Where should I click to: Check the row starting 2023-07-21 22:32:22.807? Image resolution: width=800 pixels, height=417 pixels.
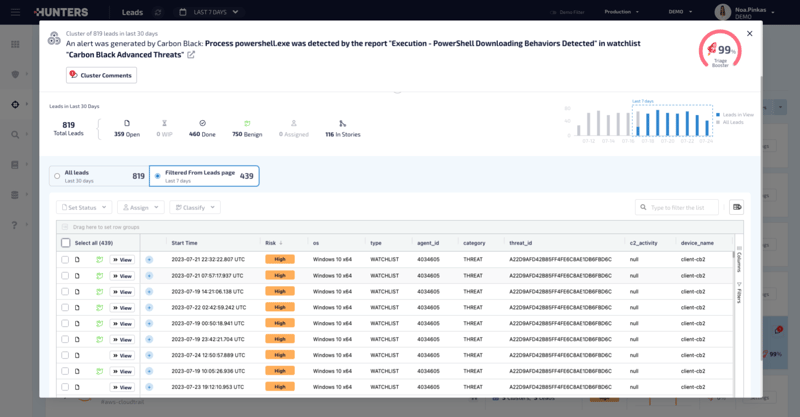65,259
